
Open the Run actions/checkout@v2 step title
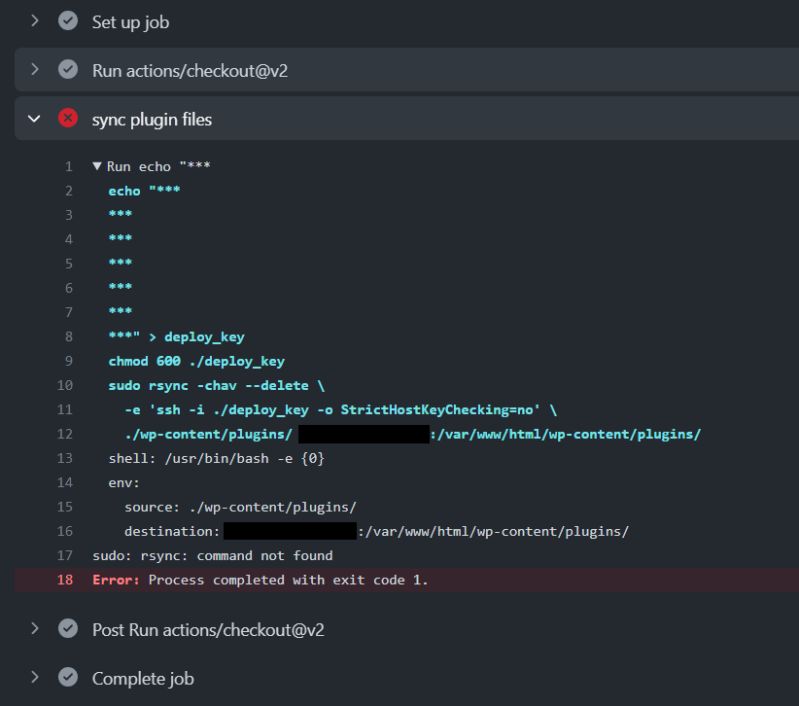pos(190,71)
